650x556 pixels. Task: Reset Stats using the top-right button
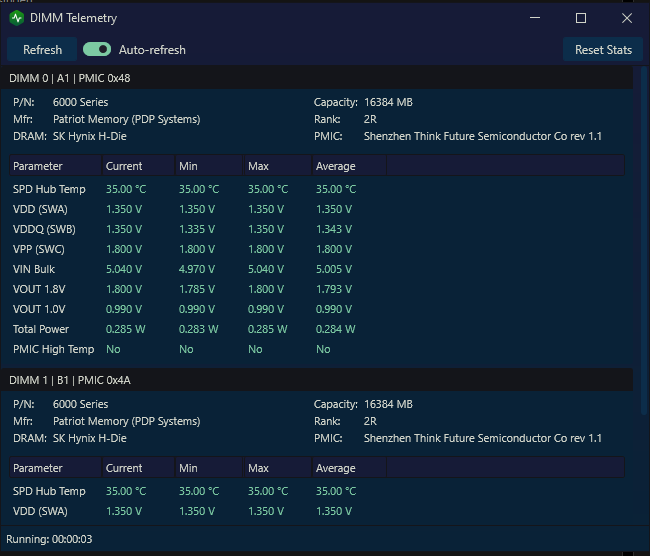click(603, 50)
